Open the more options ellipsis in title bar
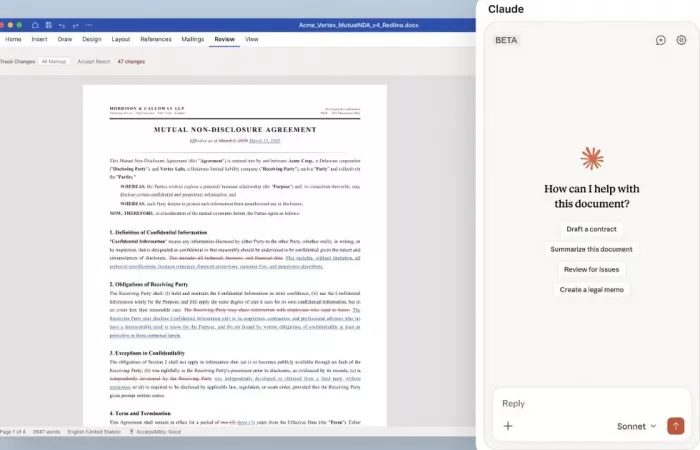 coord(90,24)
